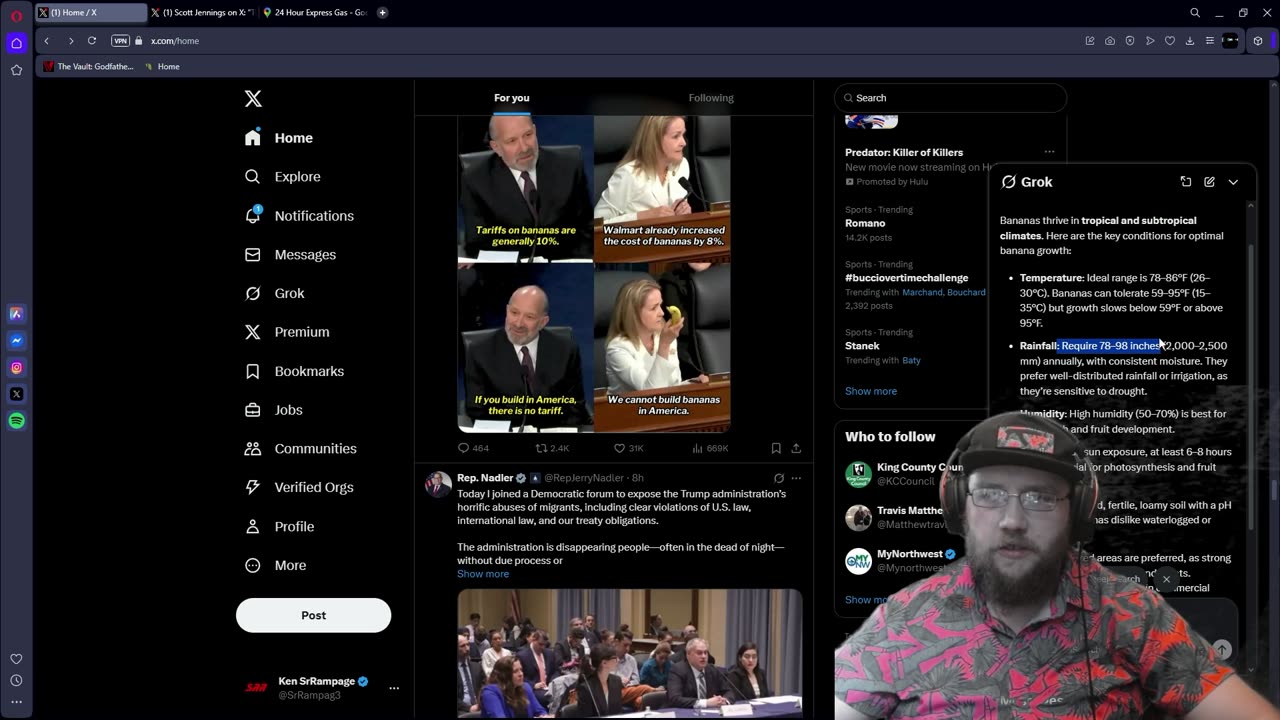Open the banana tariff meme image
Screen dimensions: 1280x720
pyautogui.click(x=594, y=273)
